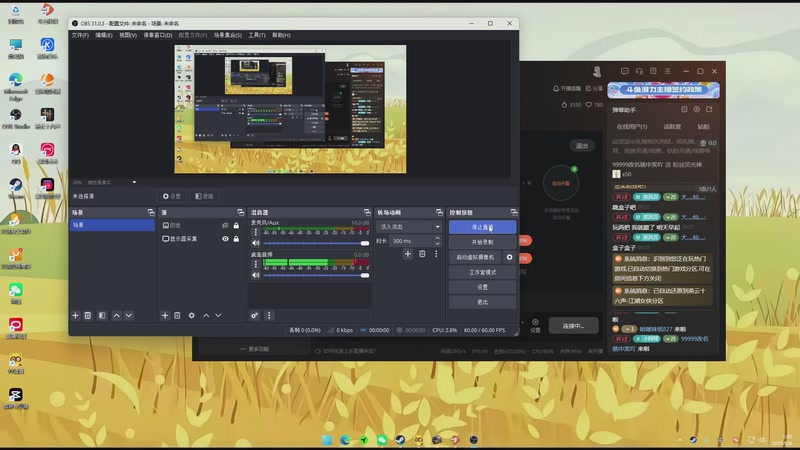Open virtual camera settings gear
The height and width of the screenshot is (450, 800).
coord(509,257)
